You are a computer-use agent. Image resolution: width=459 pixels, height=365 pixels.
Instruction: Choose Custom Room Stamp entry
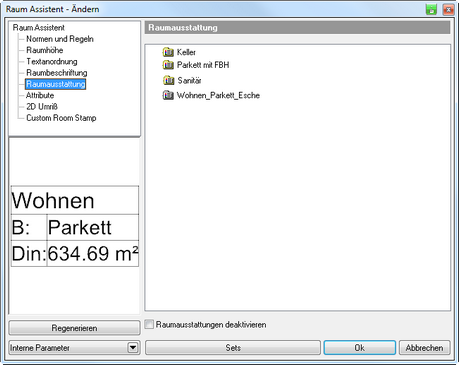coord(61,118)
